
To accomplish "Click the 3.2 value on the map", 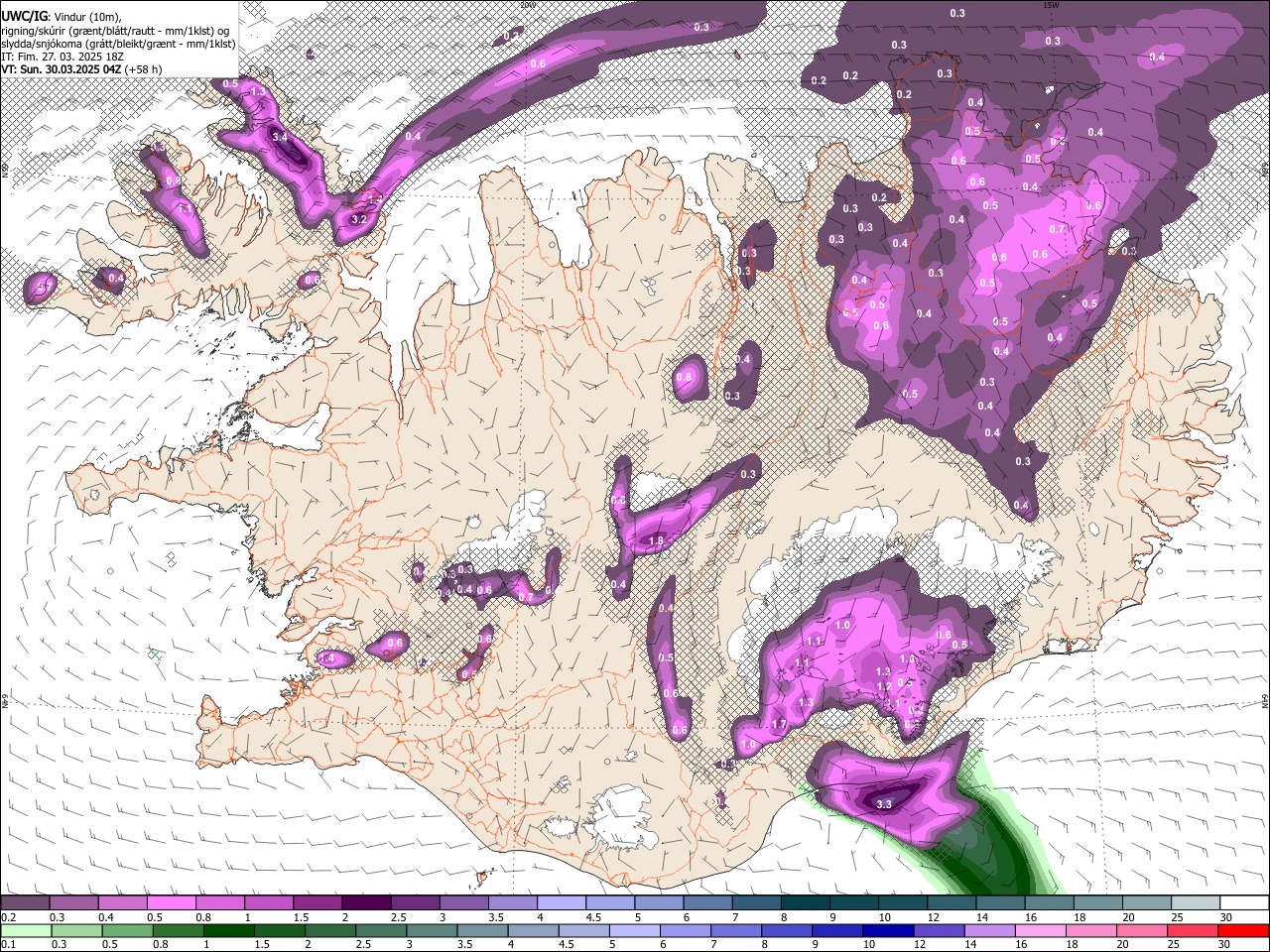I will click(359, 218).
